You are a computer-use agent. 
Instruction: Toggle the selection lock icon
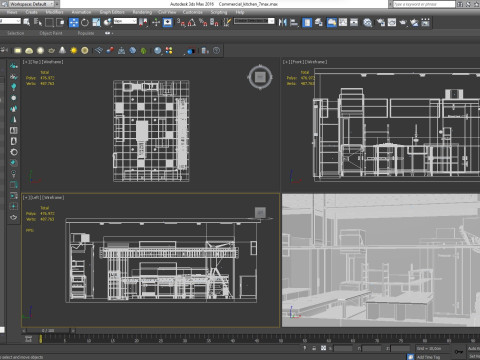coord(314,348)
